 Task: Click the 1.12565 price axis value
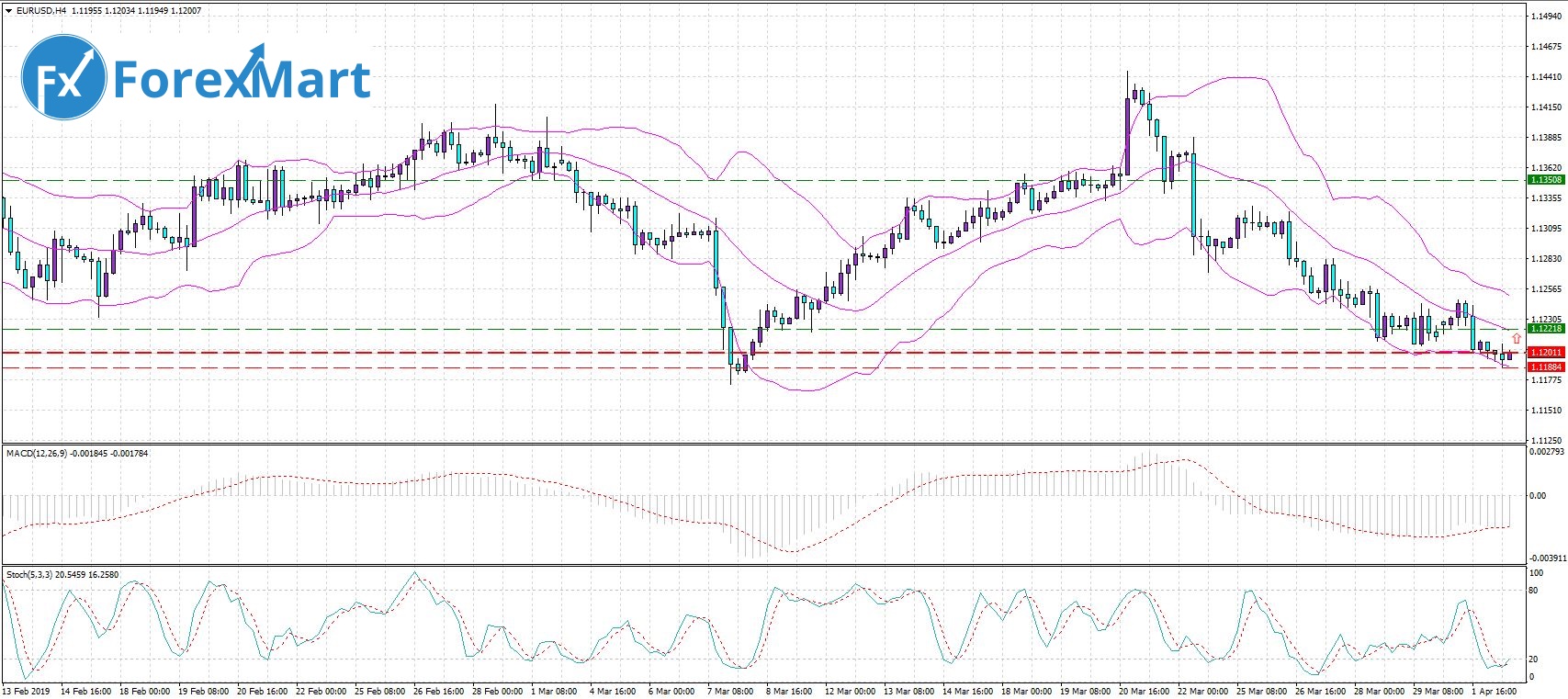[1547, 289]
